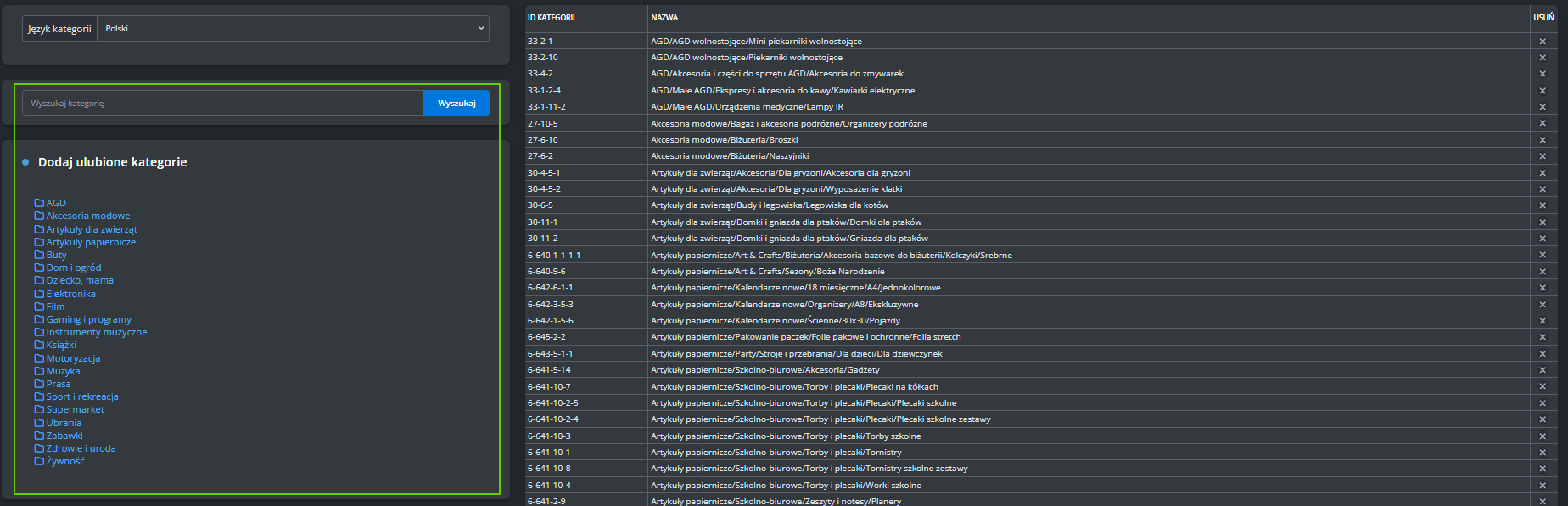Remove the Naszyjniki category entry

1542,156
